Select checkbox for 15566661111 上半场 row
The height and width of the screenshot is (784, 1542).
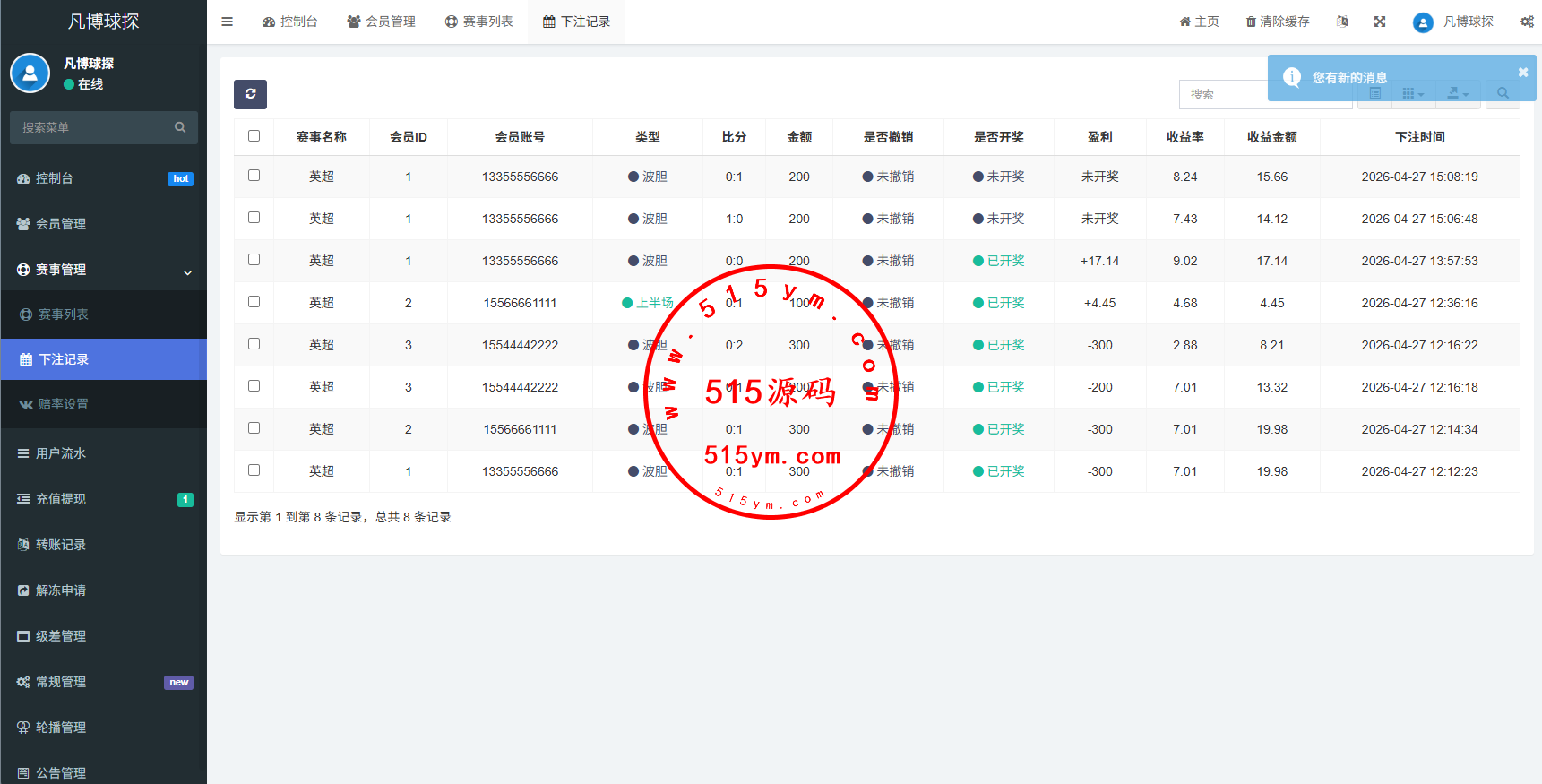tap(254, 302)
